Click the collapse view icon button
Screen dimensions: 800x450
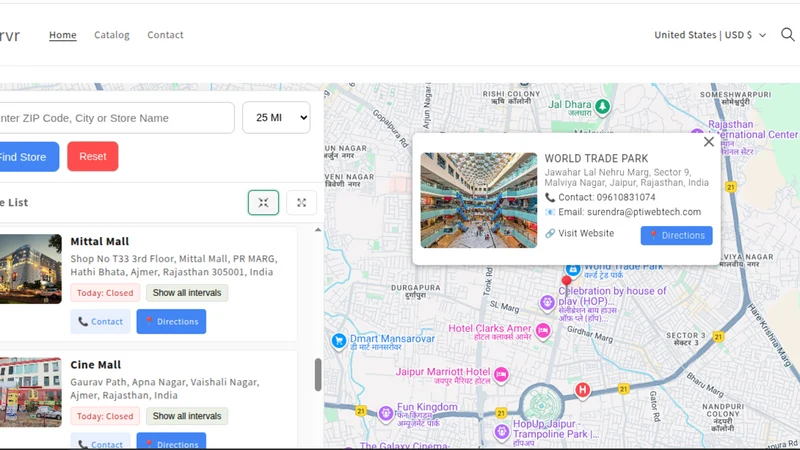(263, 203)
